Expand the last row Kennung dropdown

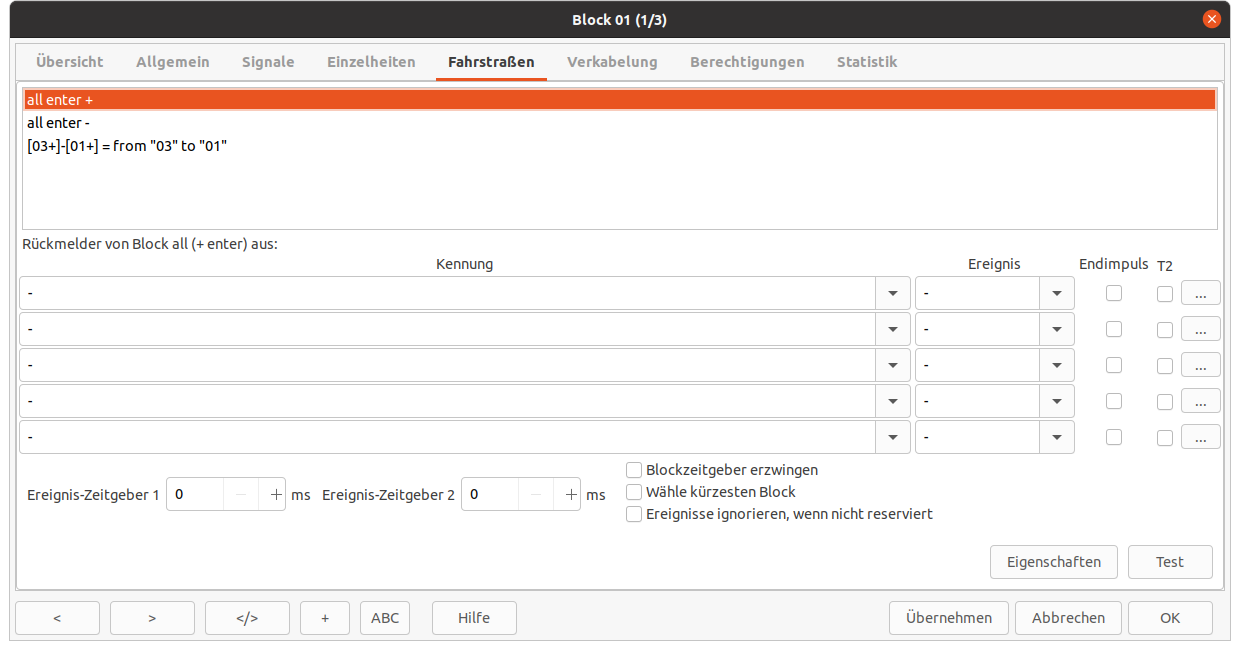tap(892, 437)
